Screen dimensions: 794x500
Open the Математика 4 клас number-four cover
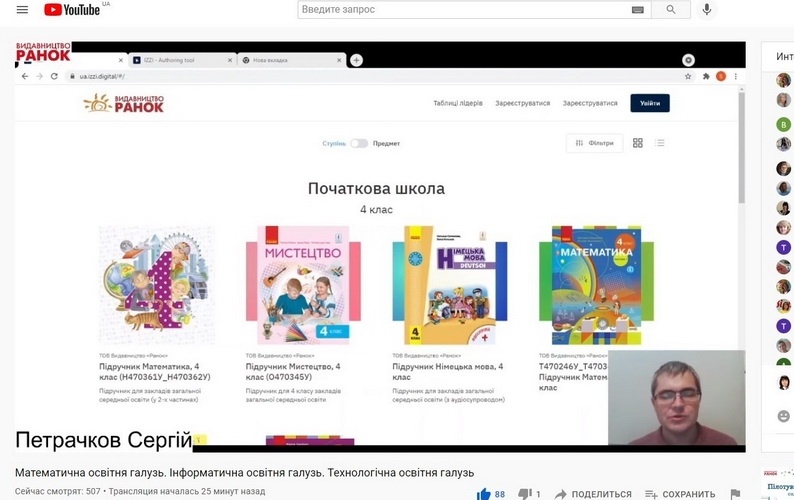tap(157, 285)
